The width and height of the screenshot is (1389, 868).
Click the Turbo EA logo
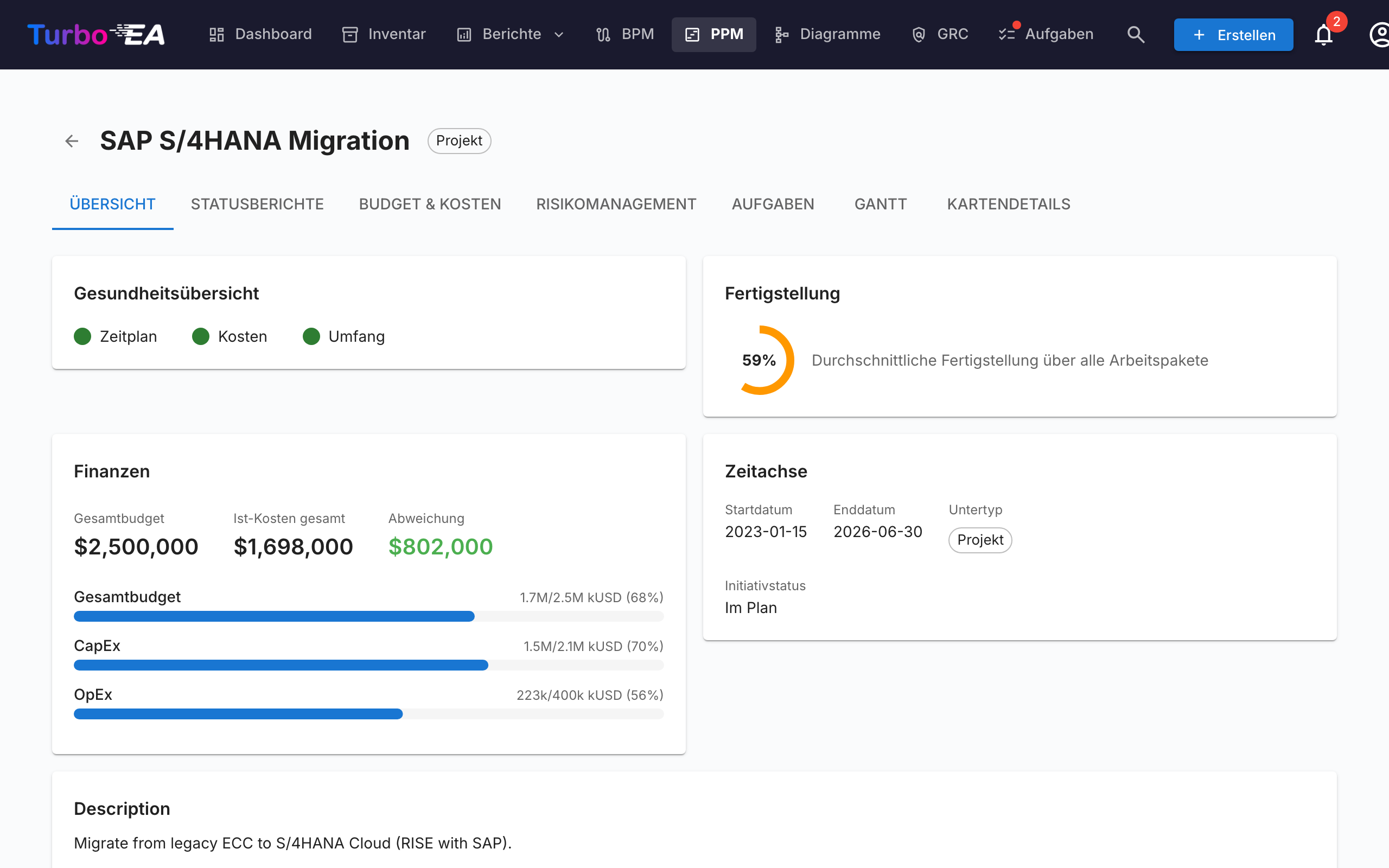[x=96, y=34]
